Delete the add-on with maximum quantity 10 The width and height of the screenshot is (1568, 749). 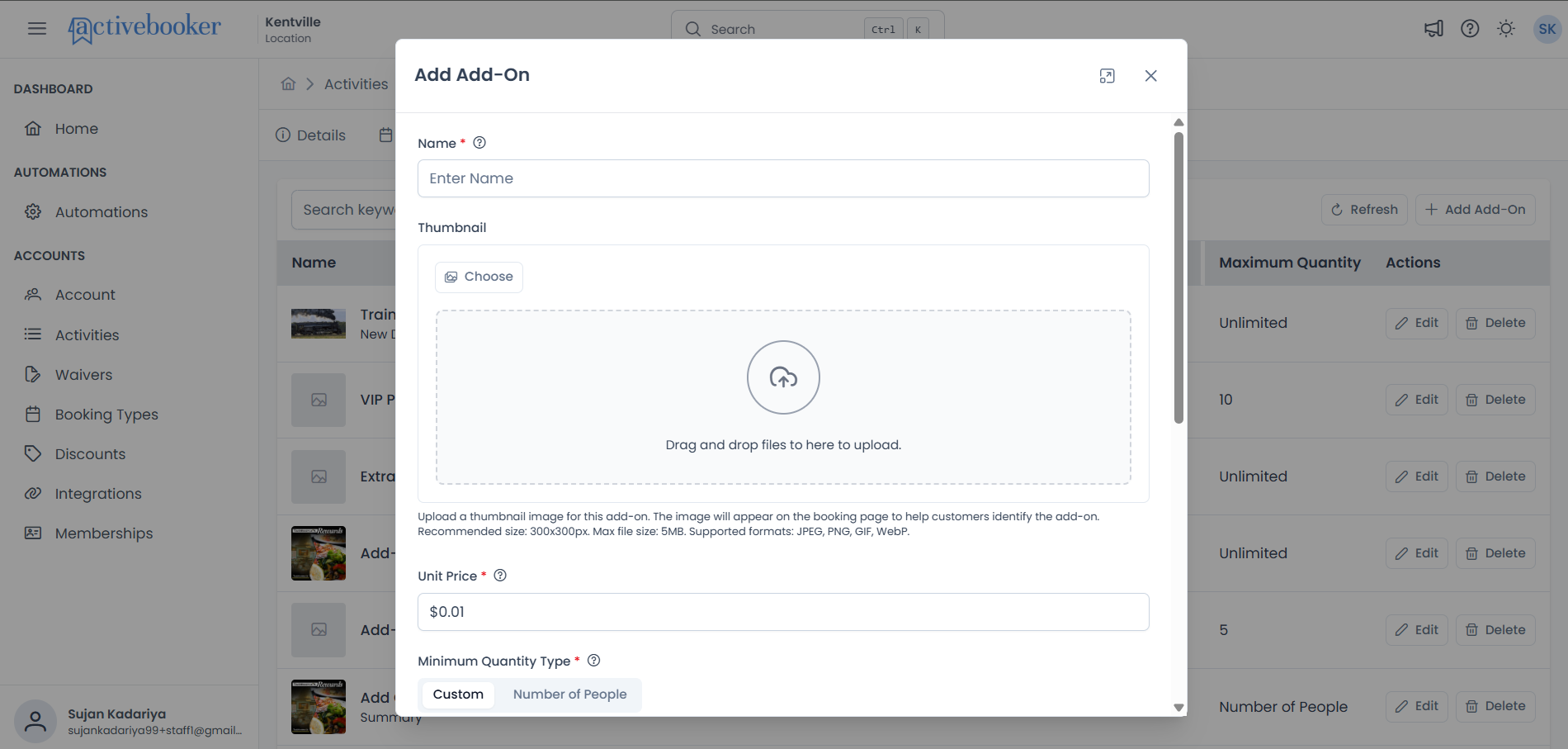pyautogui.click(x=1495, y=400)
